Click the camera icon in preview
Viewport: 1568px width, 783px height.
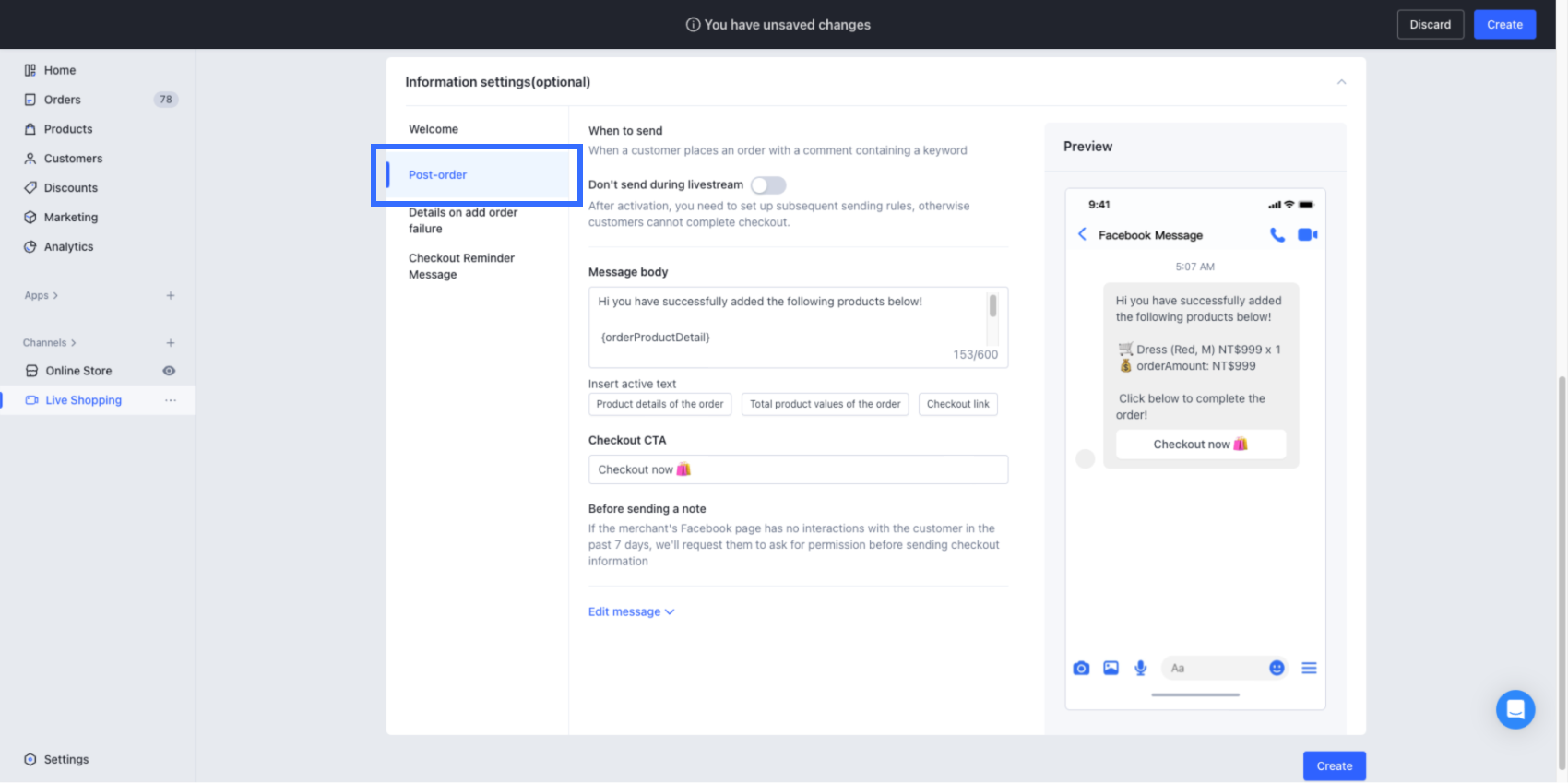[x=1081, y=668]
